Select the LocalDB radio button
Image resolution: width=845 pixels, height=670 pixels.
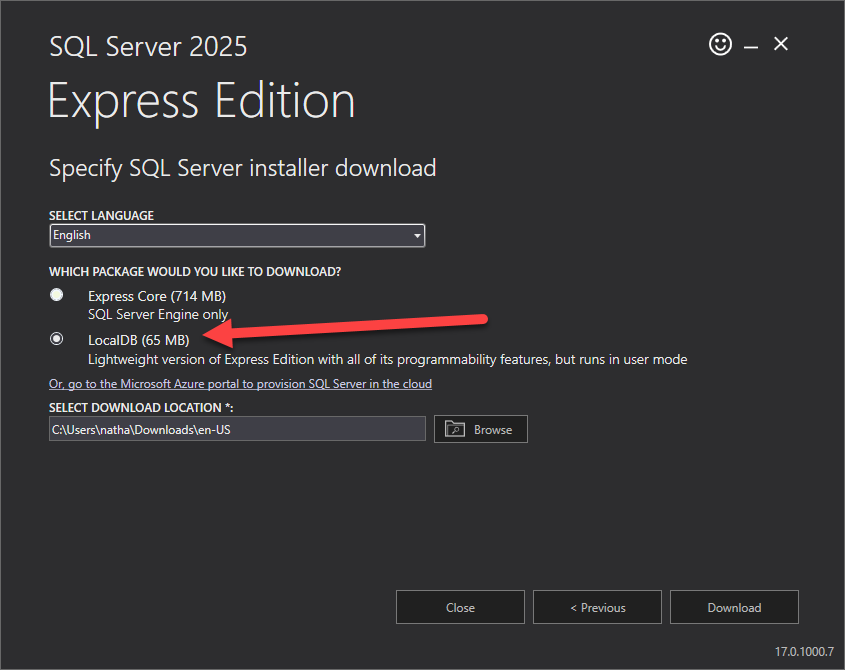(x=57, y=339)
